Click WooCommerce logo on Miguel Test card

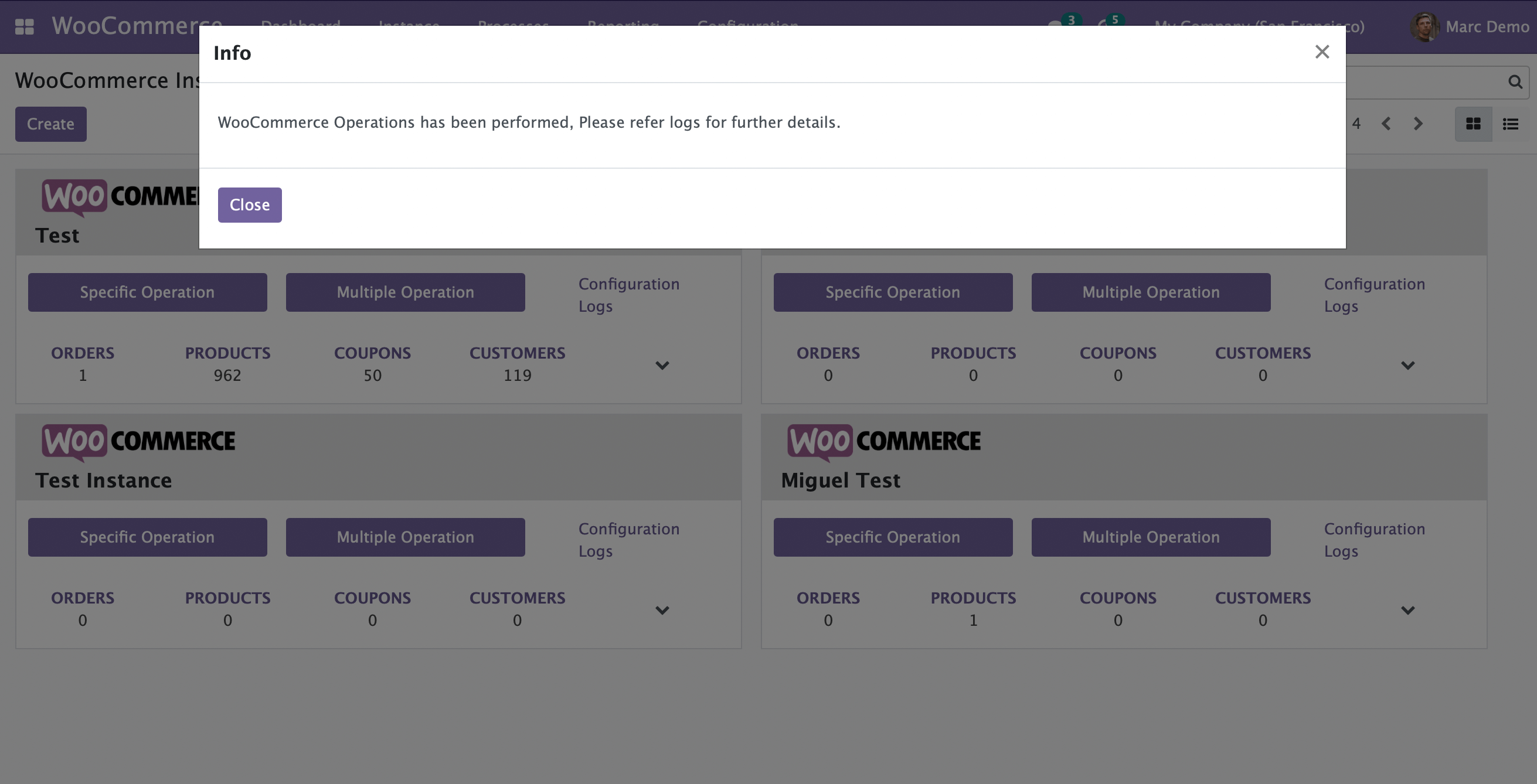coord(883,442)
